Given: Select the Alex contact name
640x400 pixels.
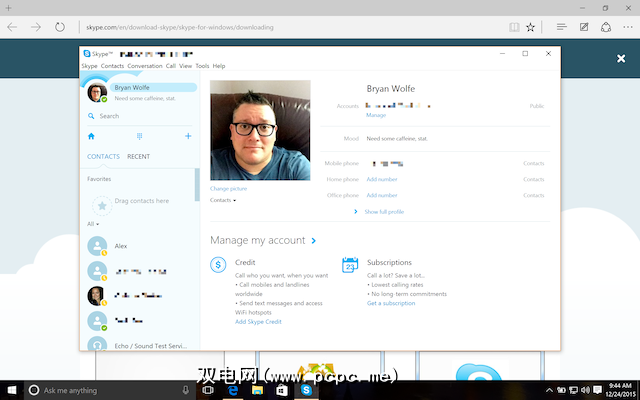Looking at the screenshot, I should pyautogui.click(x=121, y=246).
